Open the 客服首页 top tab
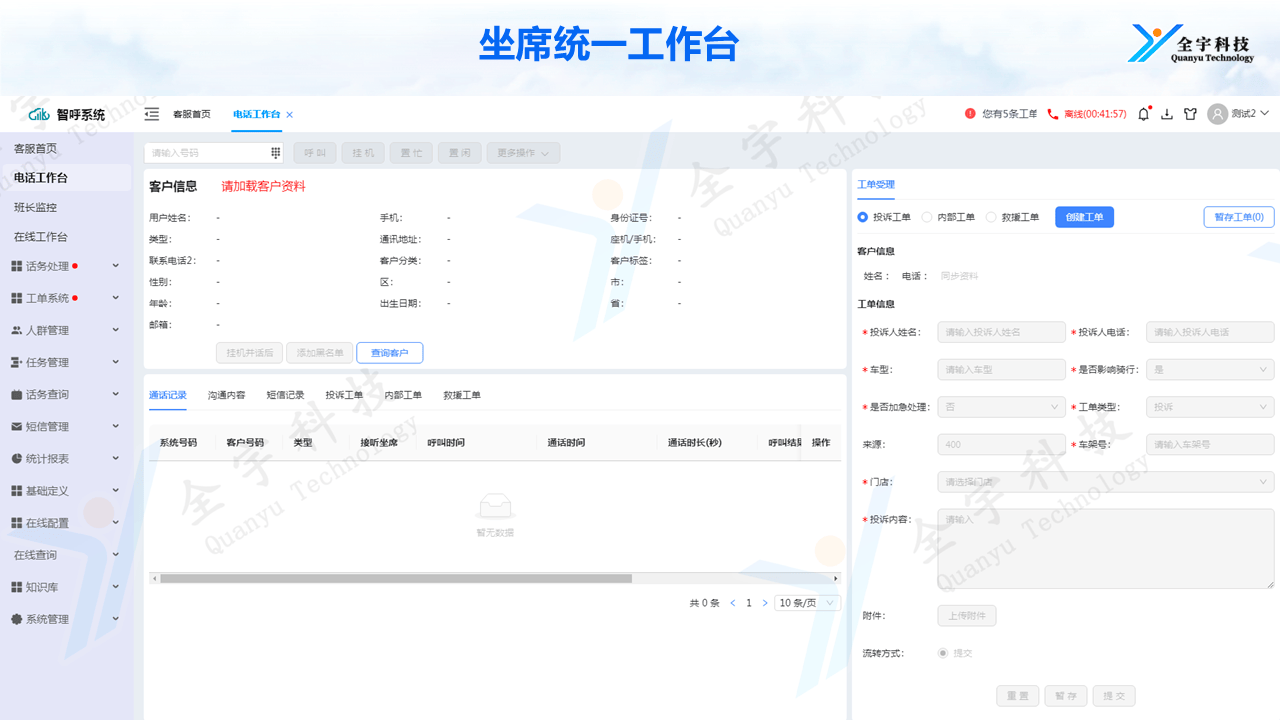The width and height of the screenshot is (1280, 720). [192, 114]
